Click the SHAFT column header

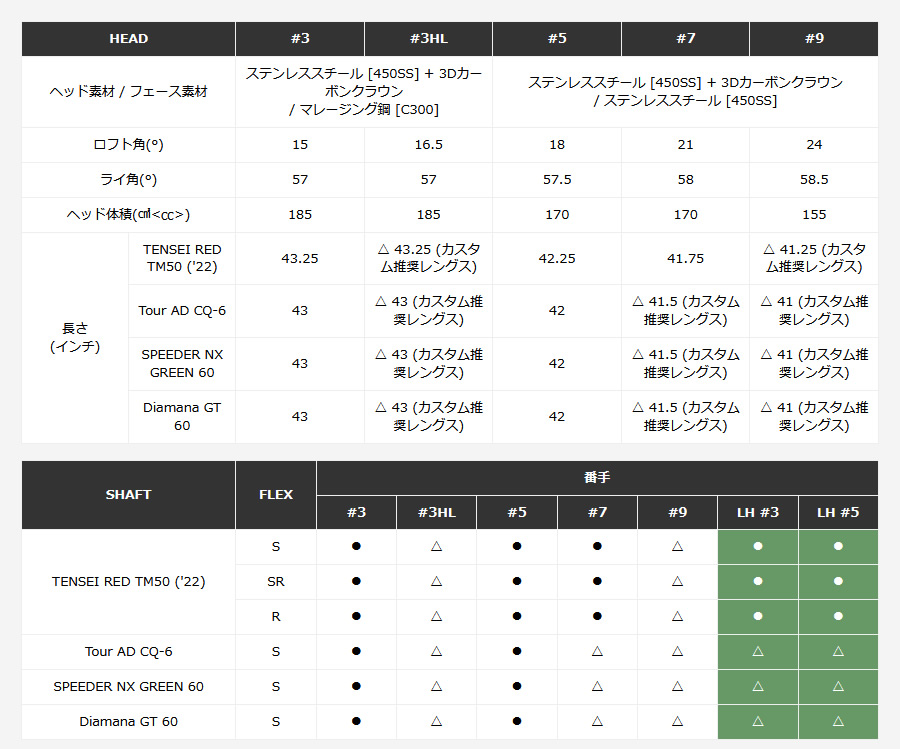click(129, 495)
